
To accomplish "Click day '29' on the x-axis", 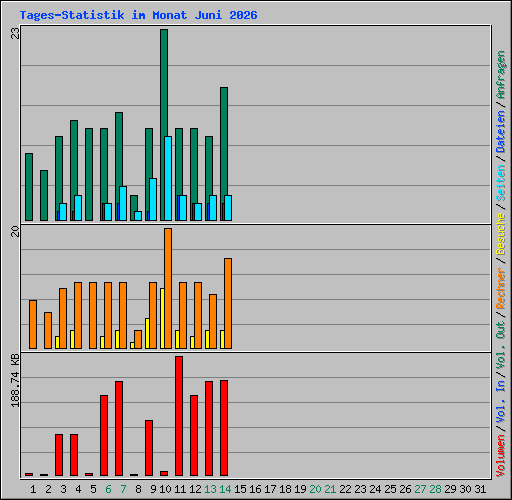I will (450, 489).
